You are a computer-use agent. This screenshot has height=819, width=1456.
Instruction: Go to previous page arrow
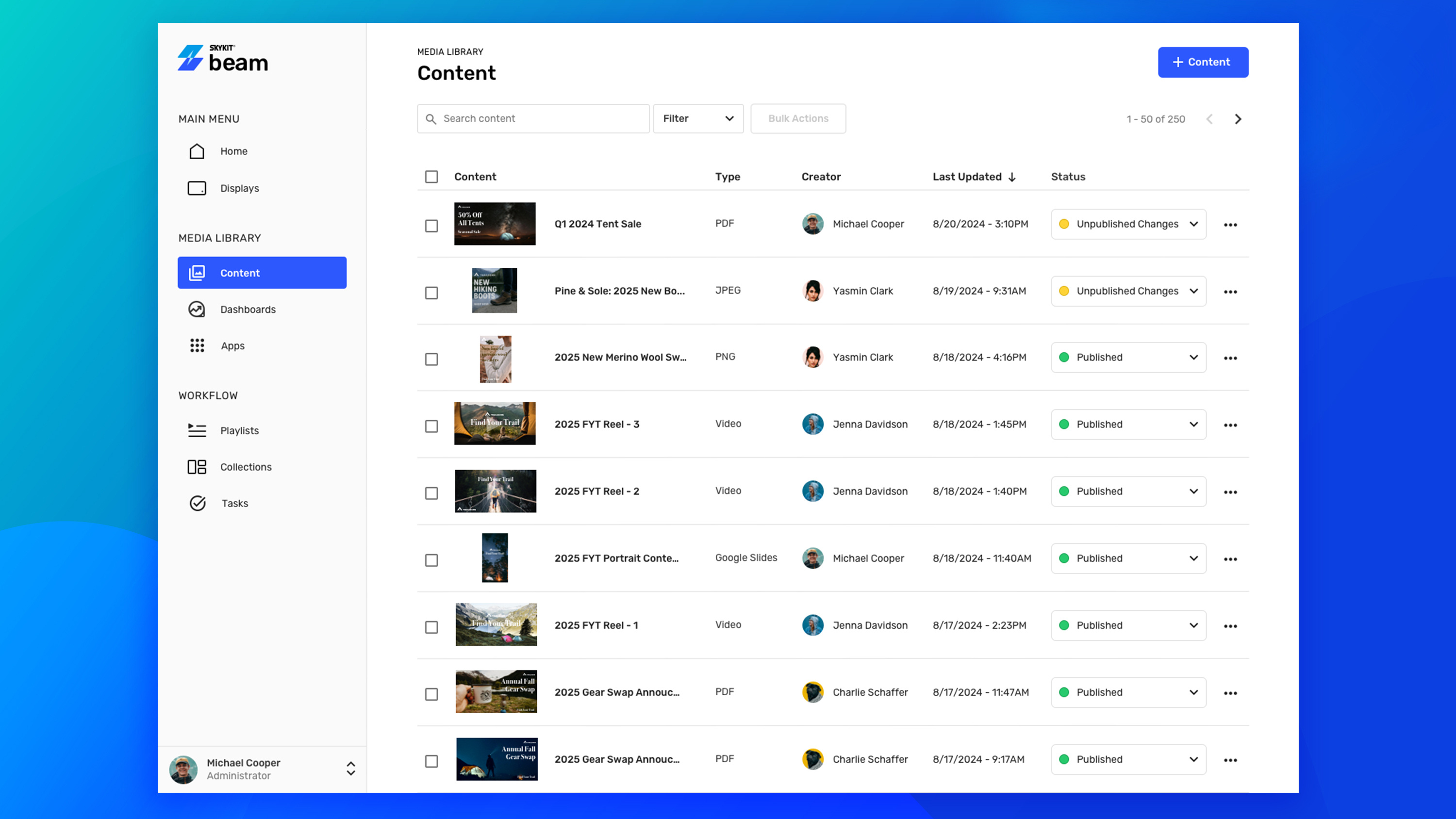1209,119
